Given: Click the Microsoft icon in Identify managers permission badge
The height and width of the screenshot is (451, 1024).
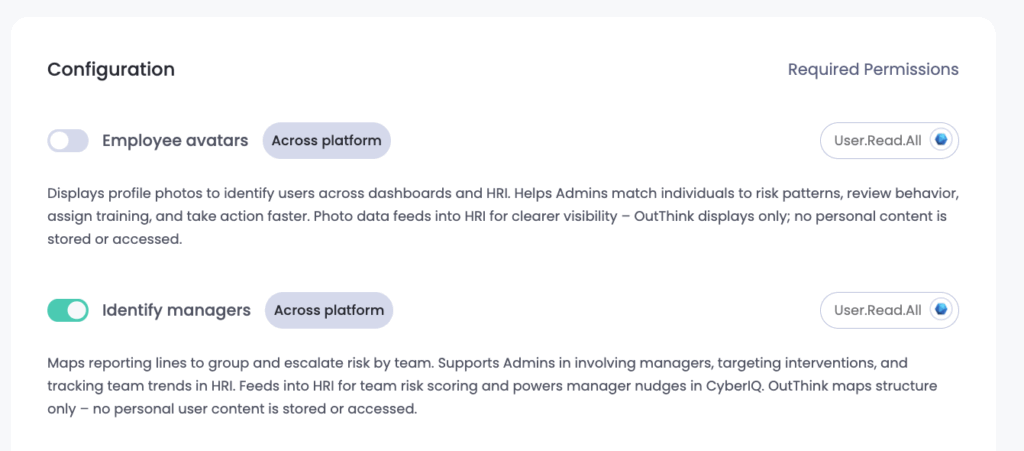Looking at the screenshot, I should [x=940, y=310].
